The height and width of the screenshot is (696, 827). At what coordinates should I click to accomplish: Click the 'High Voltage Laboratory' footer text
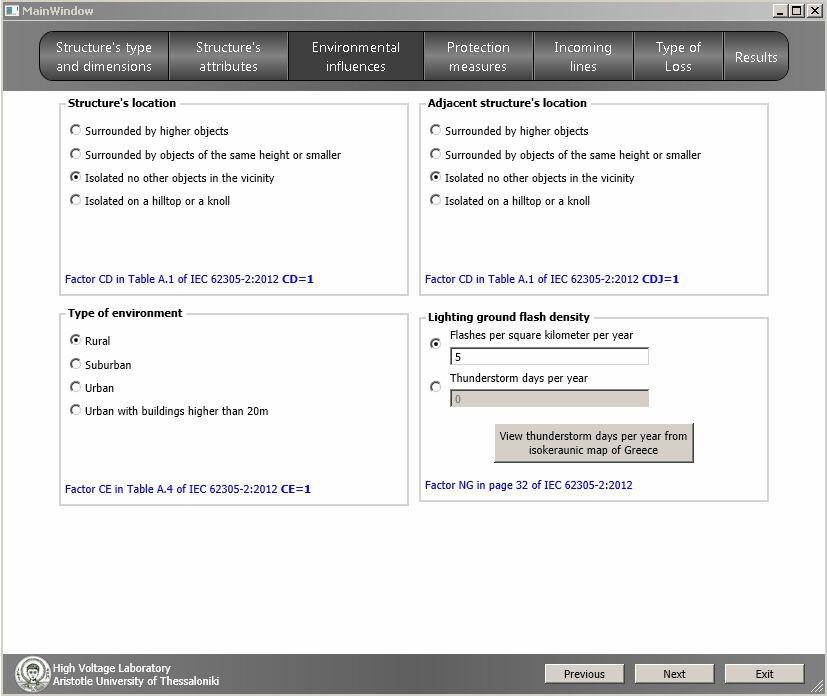pos(111,668)
